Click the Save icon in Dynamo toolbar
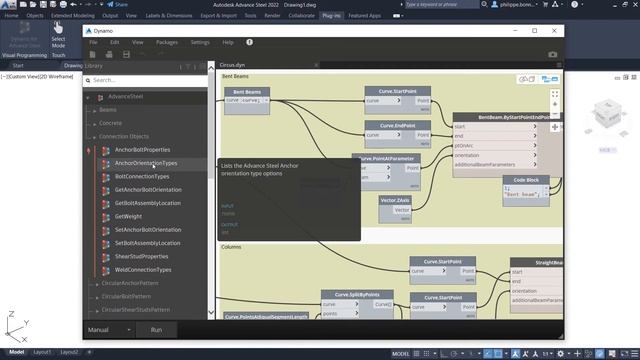The image size is (640, 360). [126, 54]
